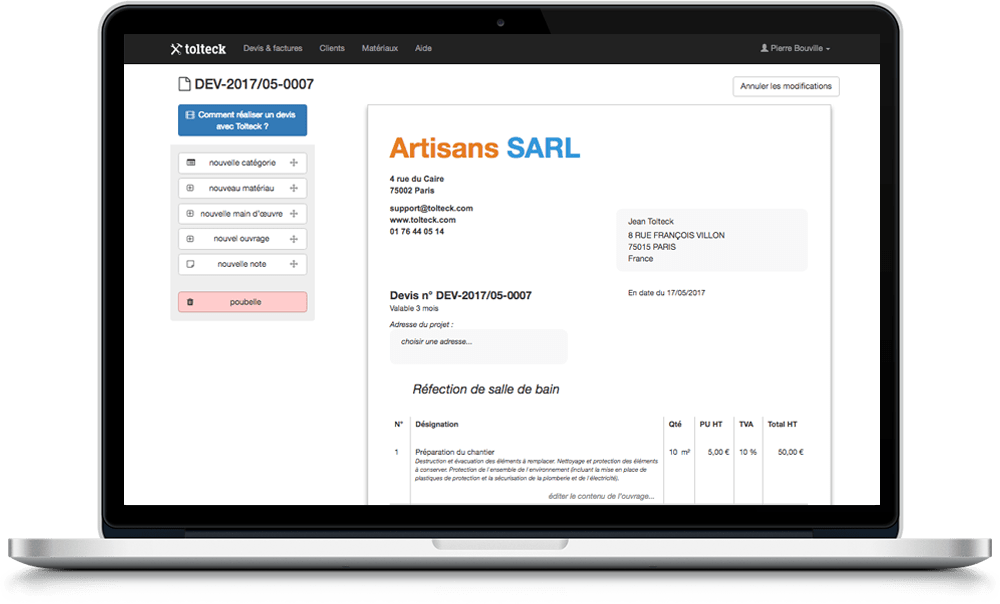The height and width of the screenshot is (604, 1000).
Task: Click the plus icon beside 'nouvel ouvrage'
Action: click(191, 239)
